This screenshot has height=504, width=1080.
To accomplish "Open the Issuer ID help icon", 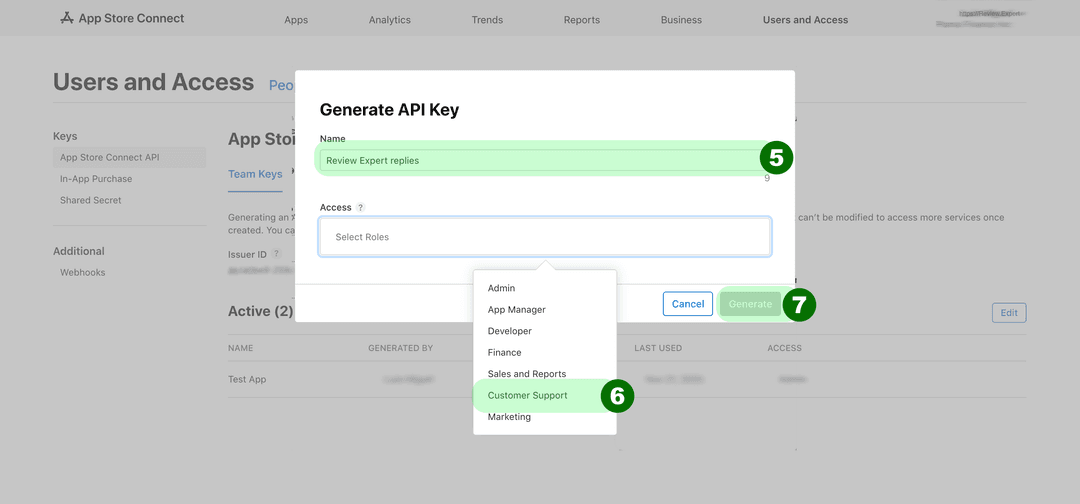I will coord(276,254).
